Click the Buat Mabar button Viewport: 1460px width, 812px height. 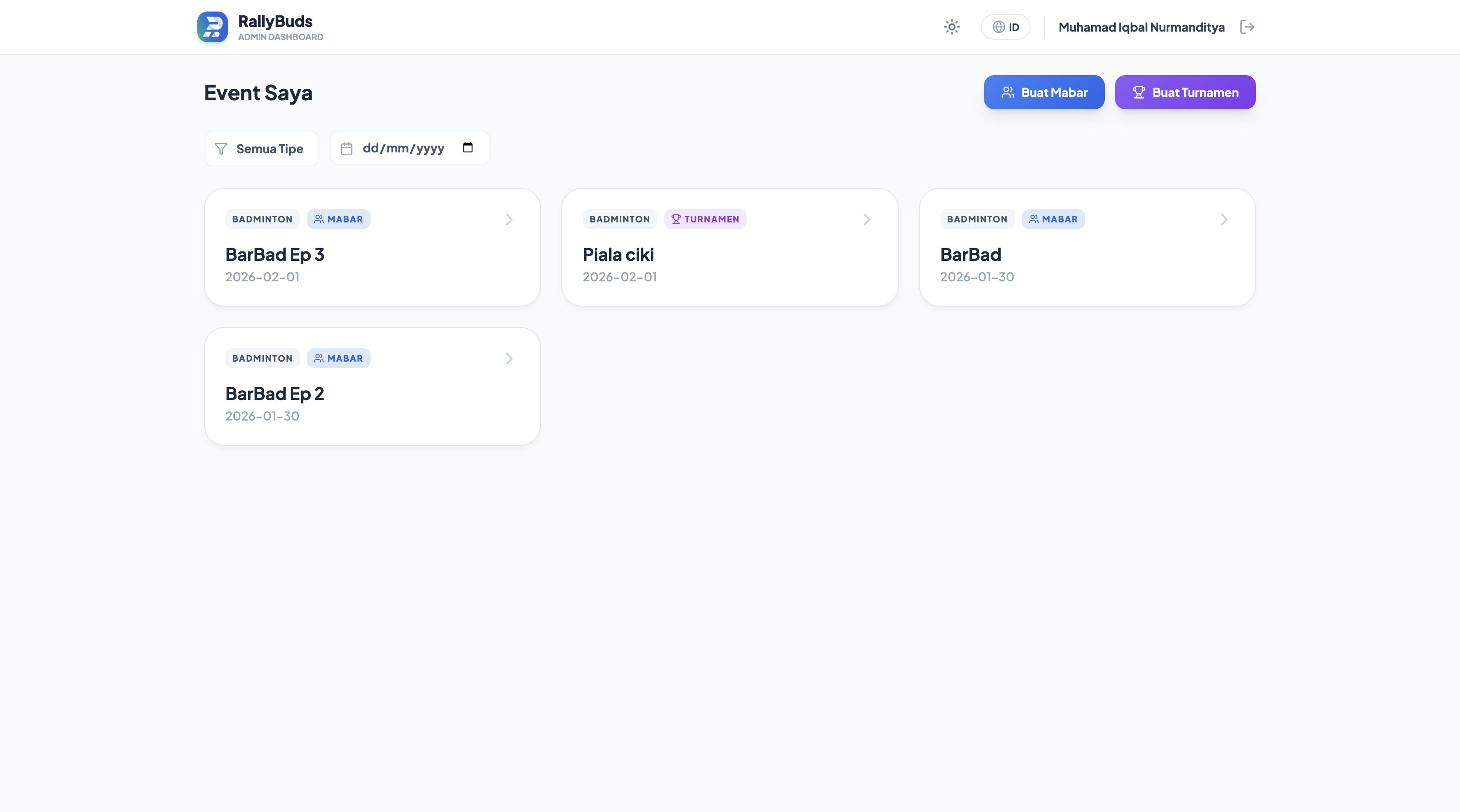[x=1044, y=92]
